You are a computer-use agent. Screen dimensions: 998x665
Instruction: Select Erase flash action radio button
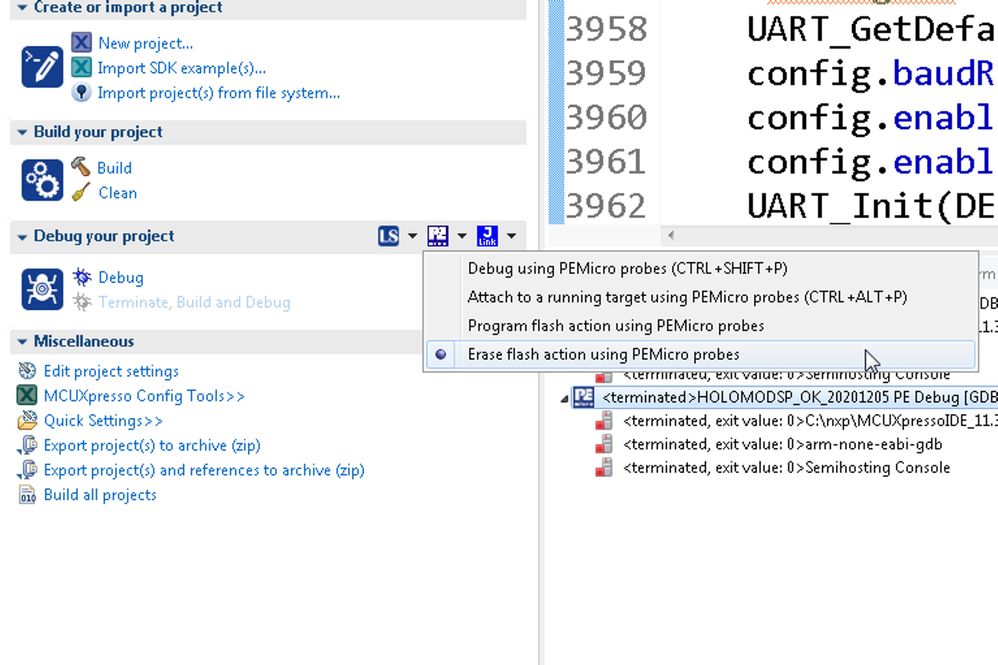tap(440, 353)
